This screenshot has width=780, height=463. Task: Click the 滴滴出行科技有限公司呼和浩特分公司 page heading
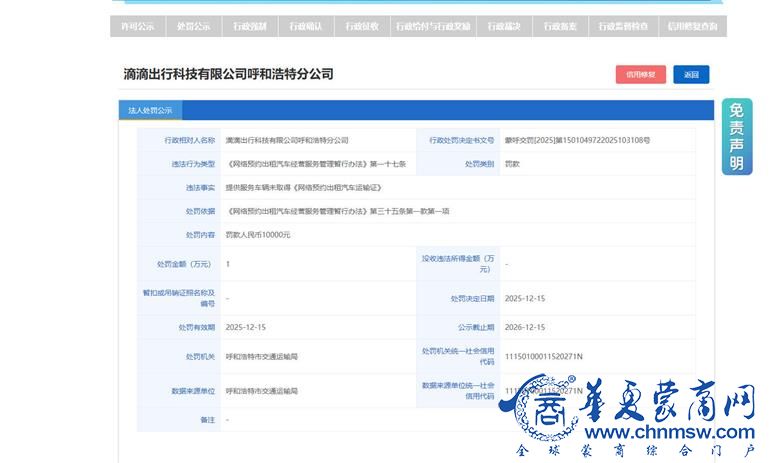click(228, 74)
